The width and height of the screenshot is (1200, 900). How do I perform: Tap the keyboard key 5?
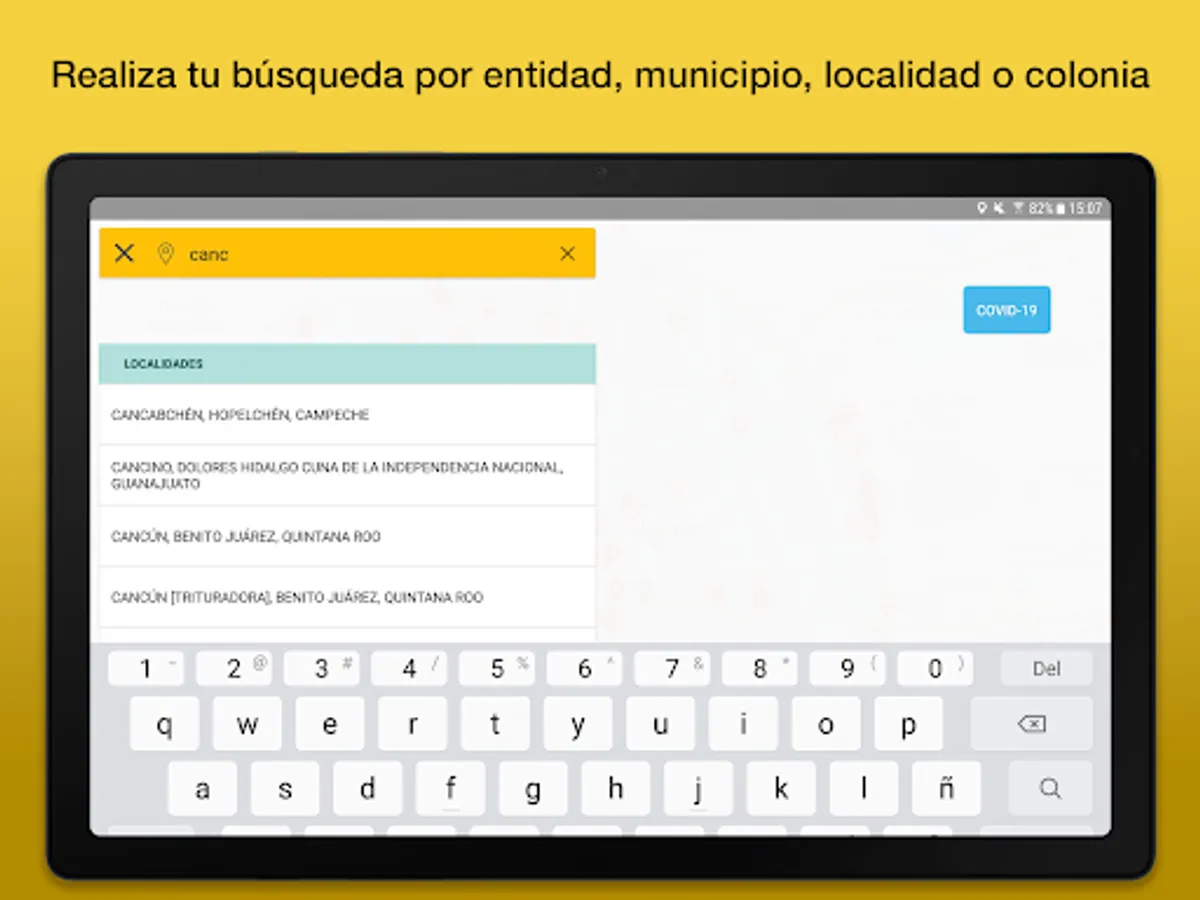pos(497,669)
